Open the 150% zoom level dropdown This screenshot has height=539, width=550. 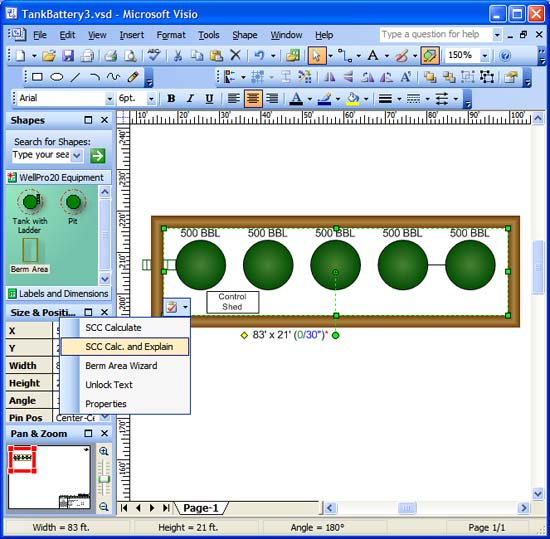pos(485,55)
